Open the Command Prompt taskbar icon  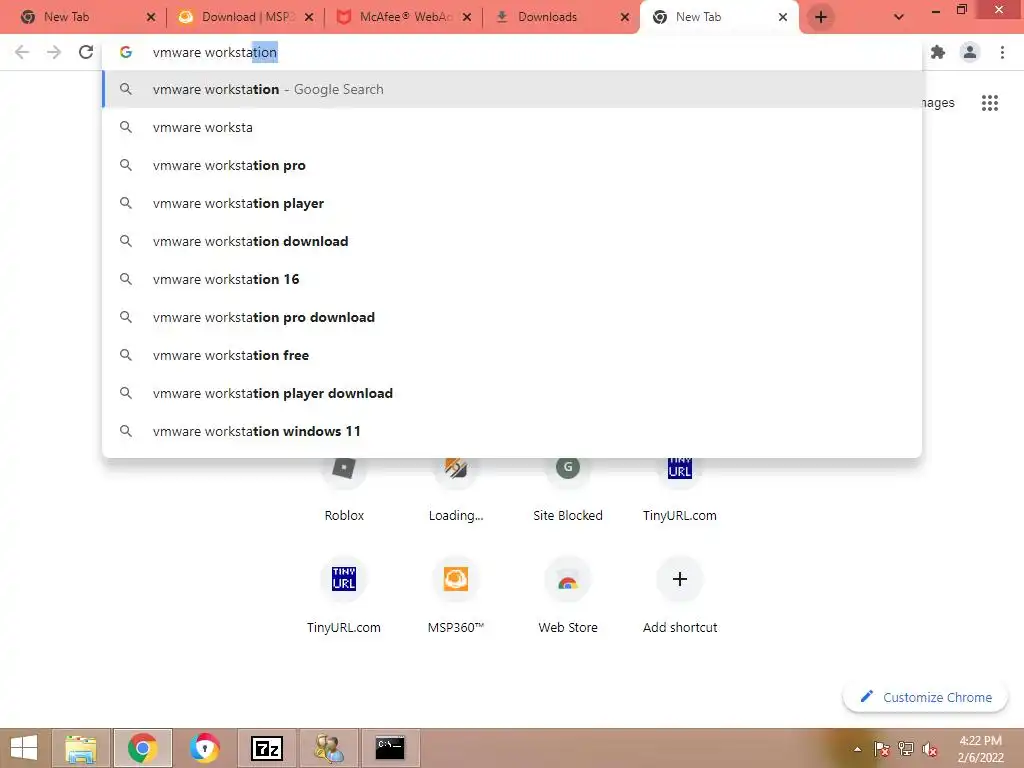pos(390,748)
